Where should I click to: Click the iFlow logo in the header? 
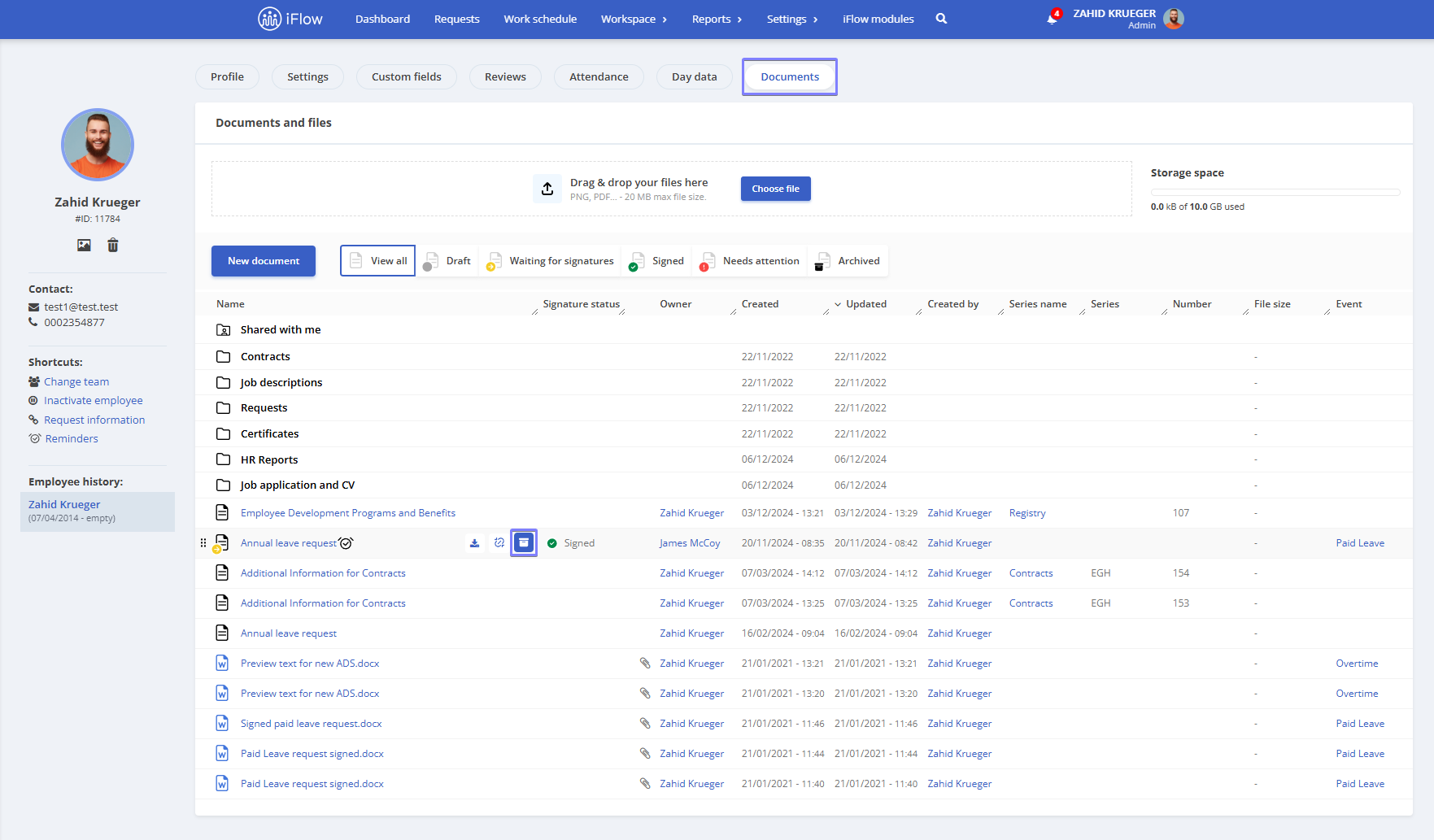pyautogui.click(x=290, y=19)
